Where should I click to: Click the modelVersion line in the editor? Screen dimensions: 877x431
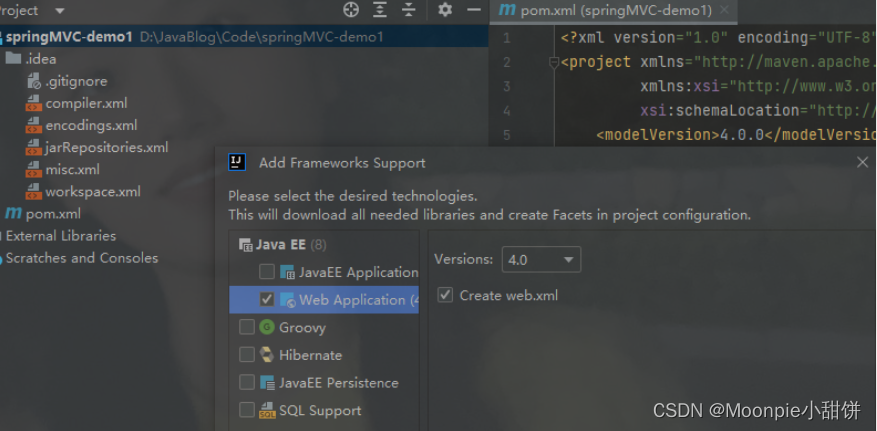coord(735,135)
